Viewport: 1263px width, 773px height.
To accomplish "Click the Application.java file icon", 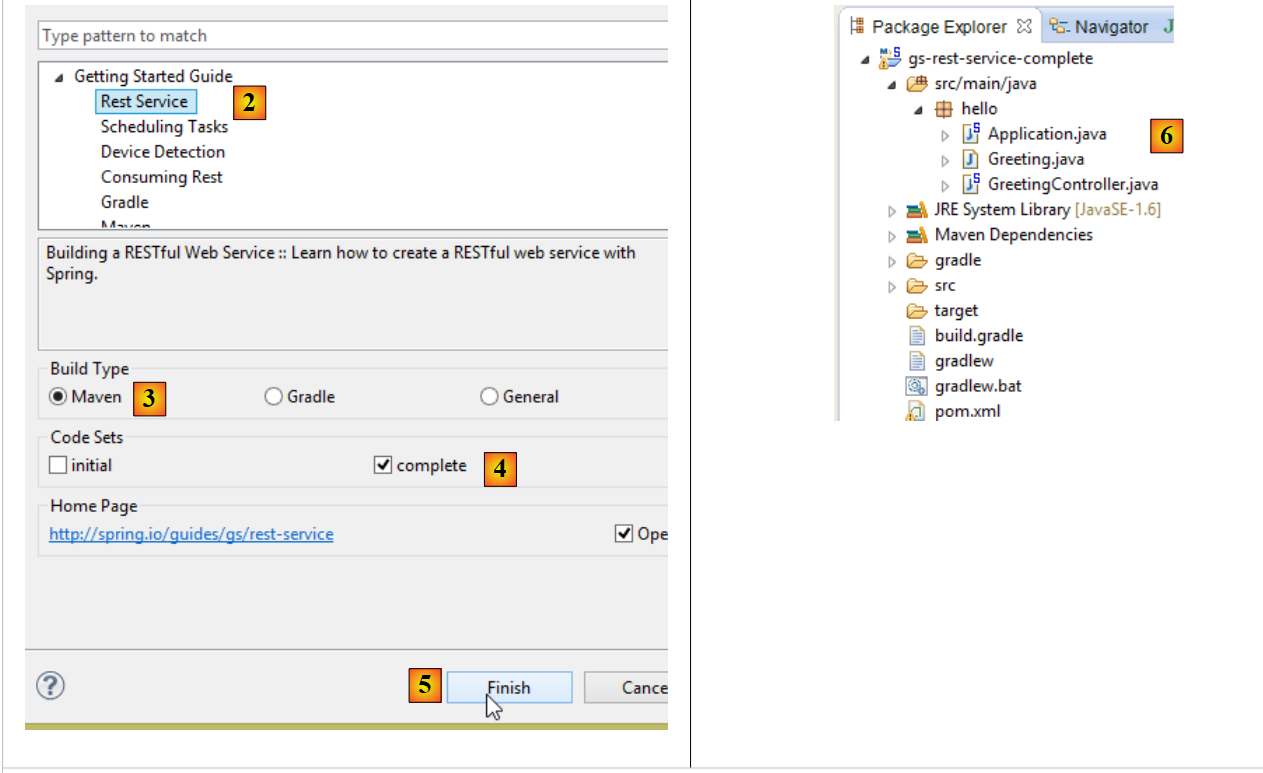I will 970,134.
